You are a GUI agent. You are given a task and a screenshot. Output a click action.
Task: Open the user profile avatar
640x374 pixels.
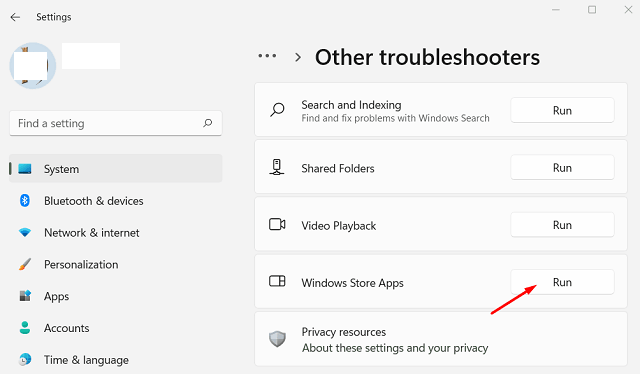[x=33, y=66]
